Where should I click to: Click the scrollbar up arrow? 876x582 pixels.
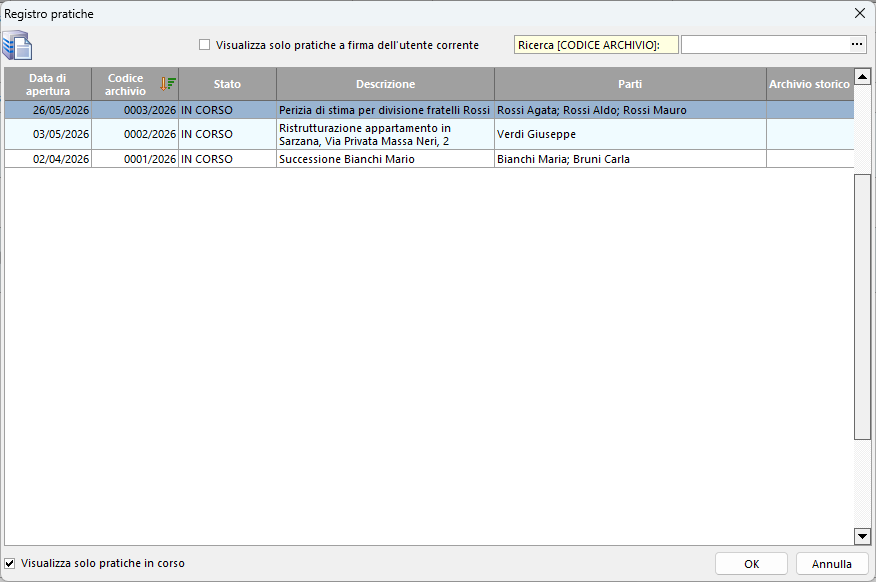(863, 77)
